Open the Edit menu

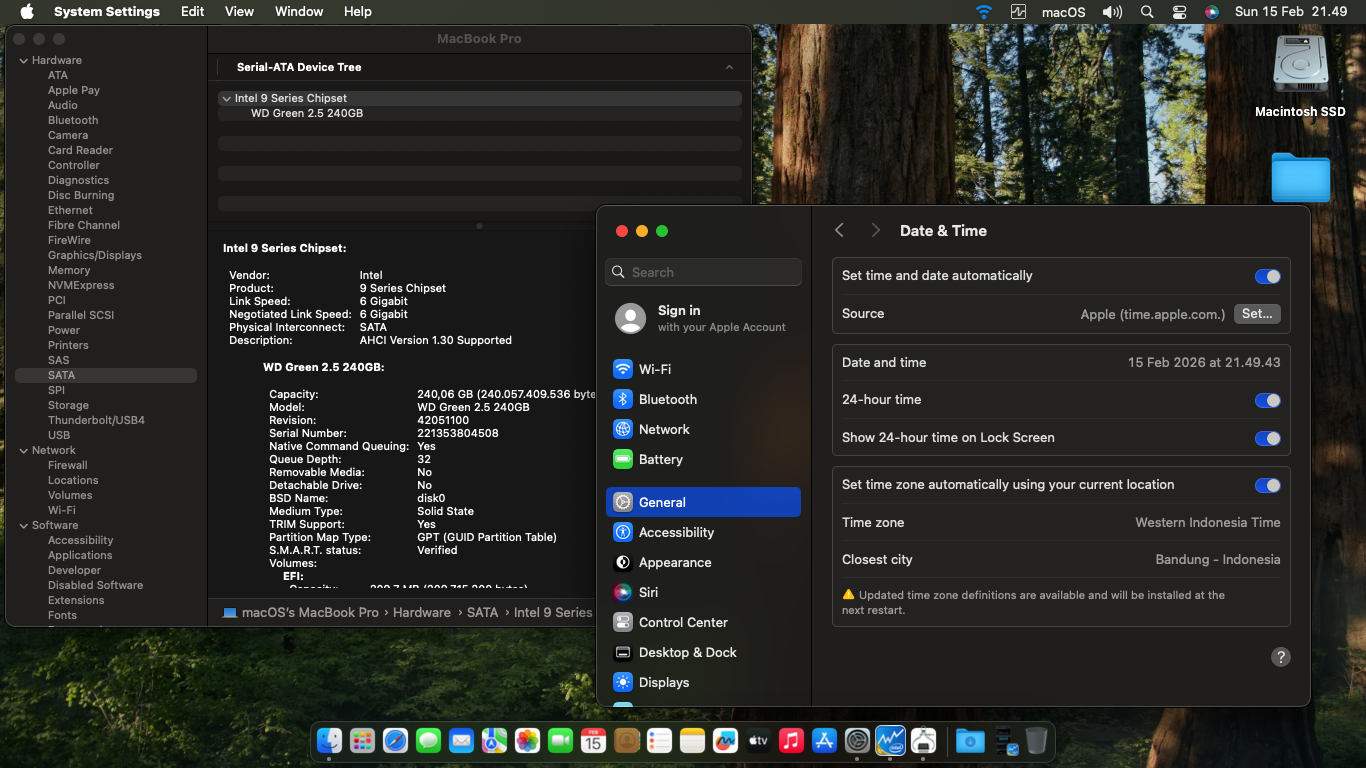pos(193,12)
